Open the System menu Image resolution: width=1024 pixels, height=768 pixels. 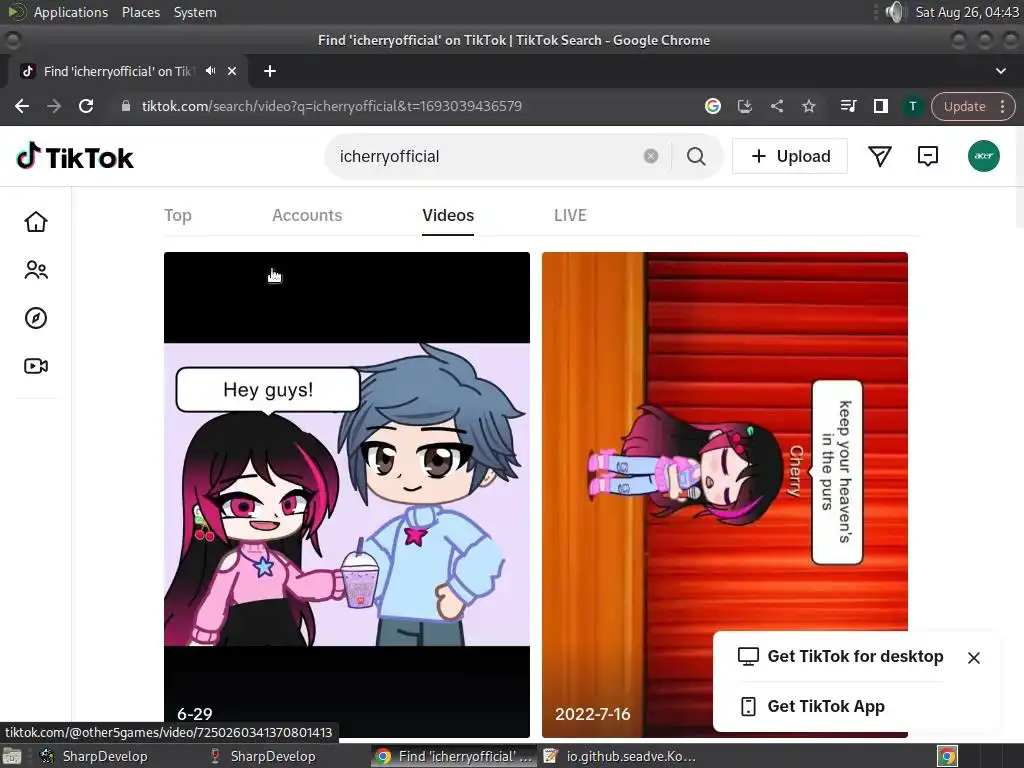pos(195,12)
